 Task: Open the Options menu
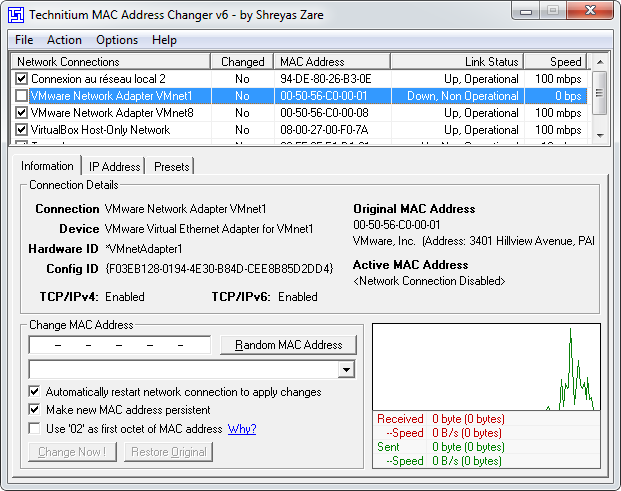pos(117,40)
